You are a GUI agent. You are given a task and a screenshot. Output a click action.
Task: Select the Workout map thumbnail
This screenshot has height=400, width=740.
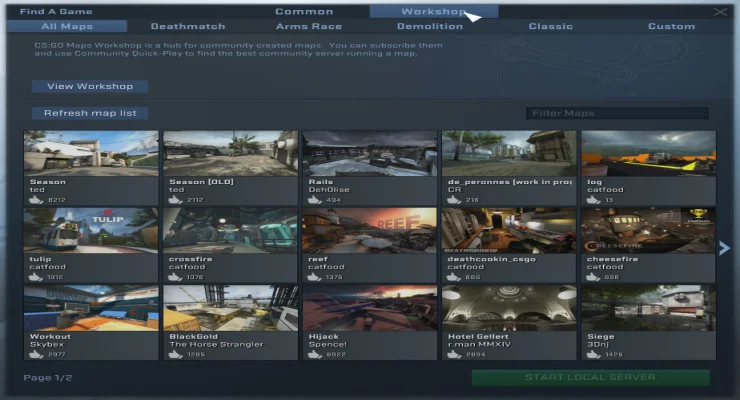coord(91,308)
